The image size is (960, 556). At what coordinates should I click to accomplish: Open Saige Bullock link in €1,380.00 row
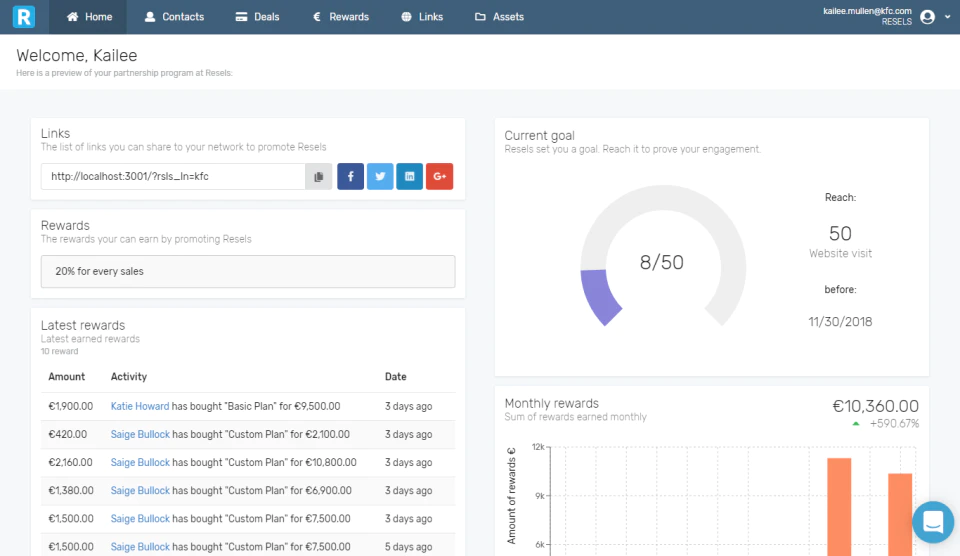[140, 490]
